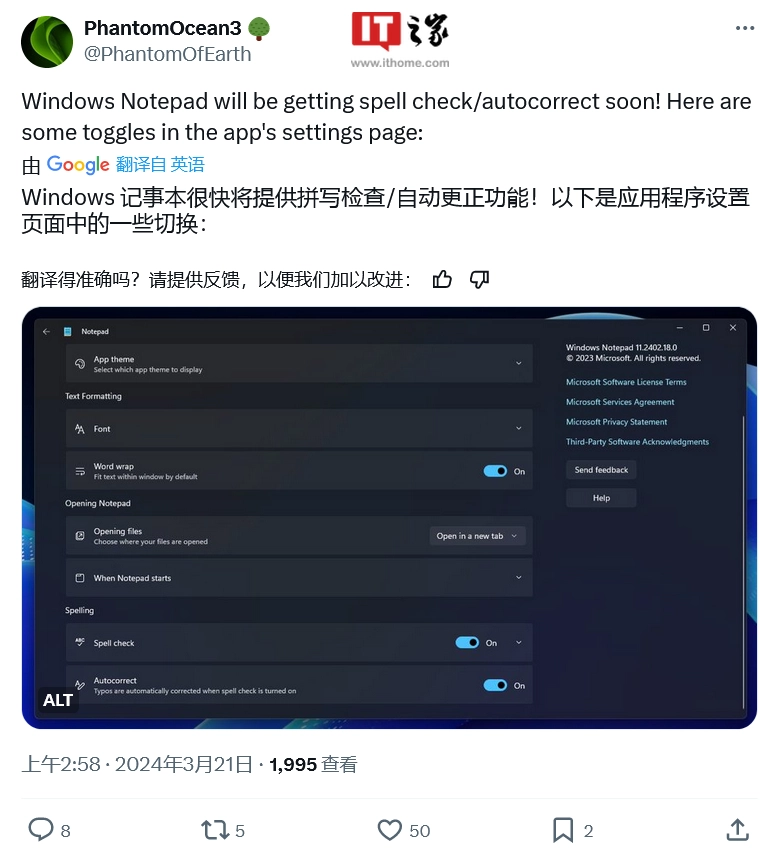
Task: Click the retweet icon
Action: point(215,830)
